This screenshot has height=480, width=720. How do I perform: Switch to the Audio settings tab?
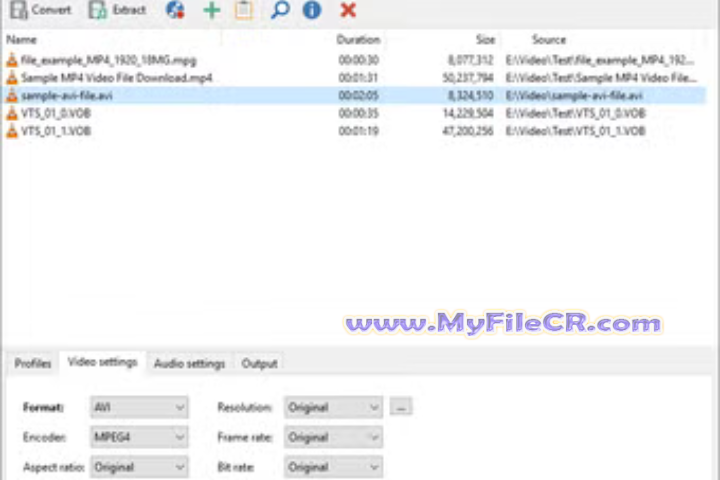(x=190, y=363)
